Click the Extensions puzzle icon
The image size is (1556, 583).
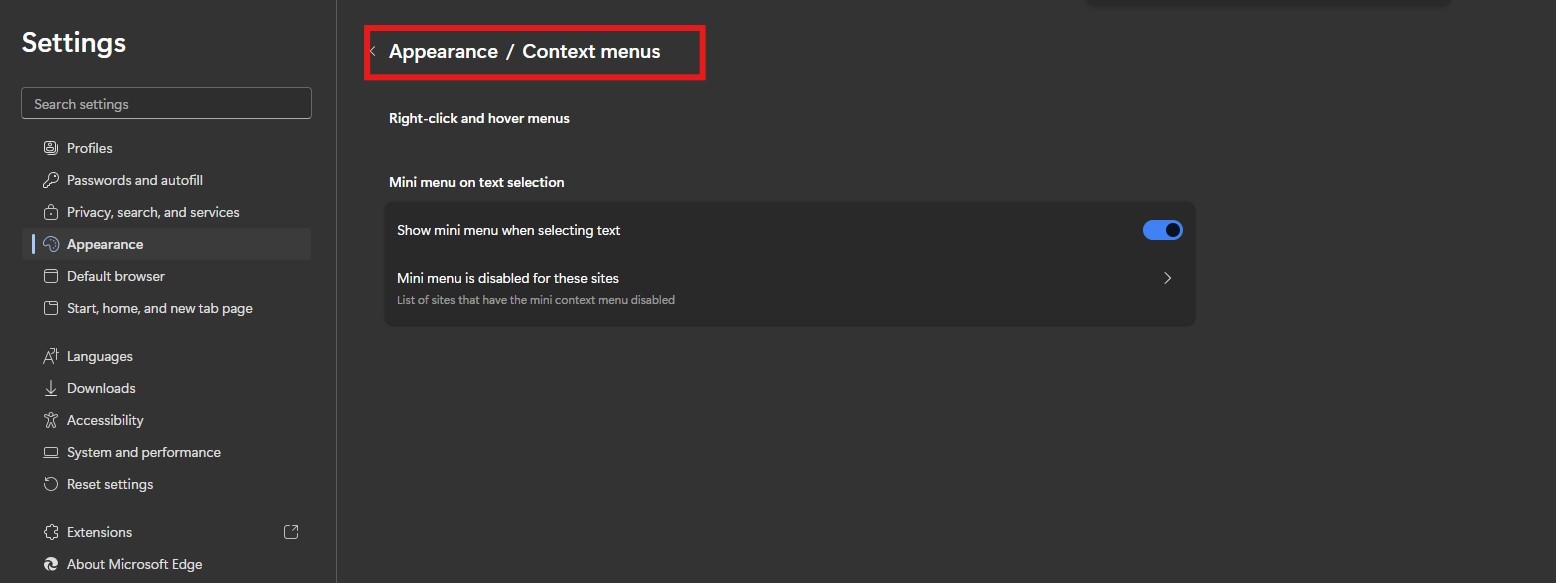(51, 532)
